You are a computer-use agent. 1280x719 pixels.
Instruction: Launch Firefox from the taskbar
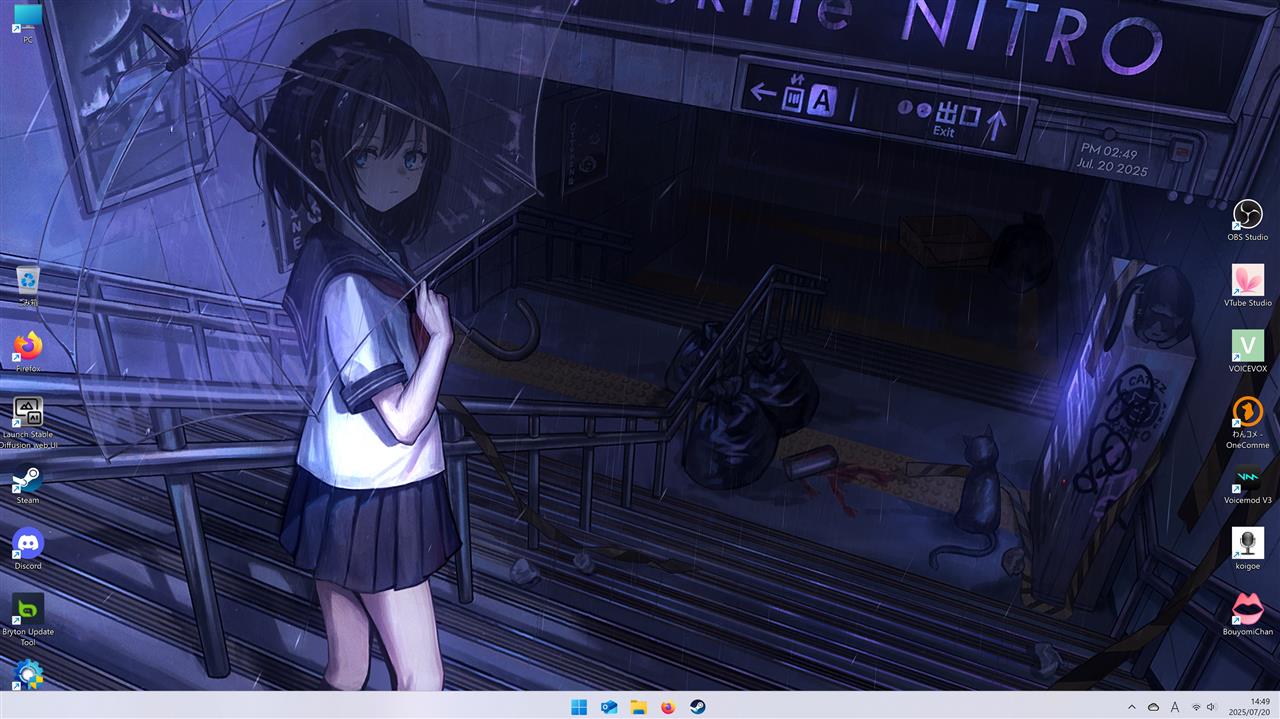tap(668, 707)
